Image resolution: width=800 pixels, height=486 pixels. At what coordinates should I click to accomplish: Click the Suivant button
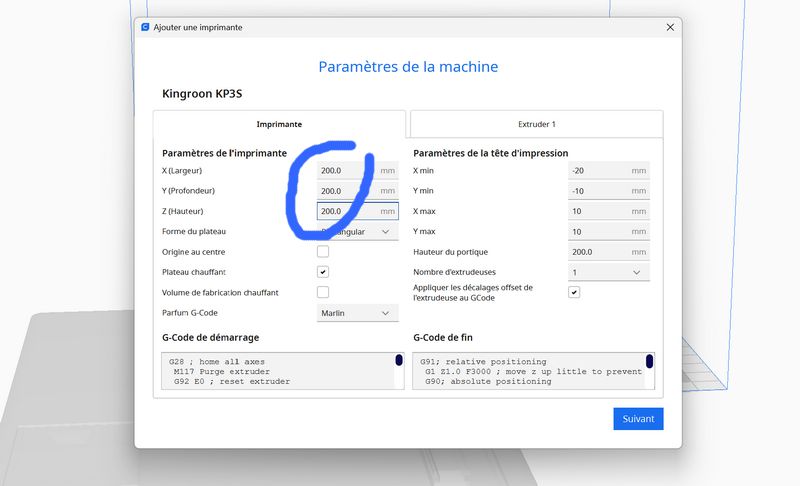638,419
